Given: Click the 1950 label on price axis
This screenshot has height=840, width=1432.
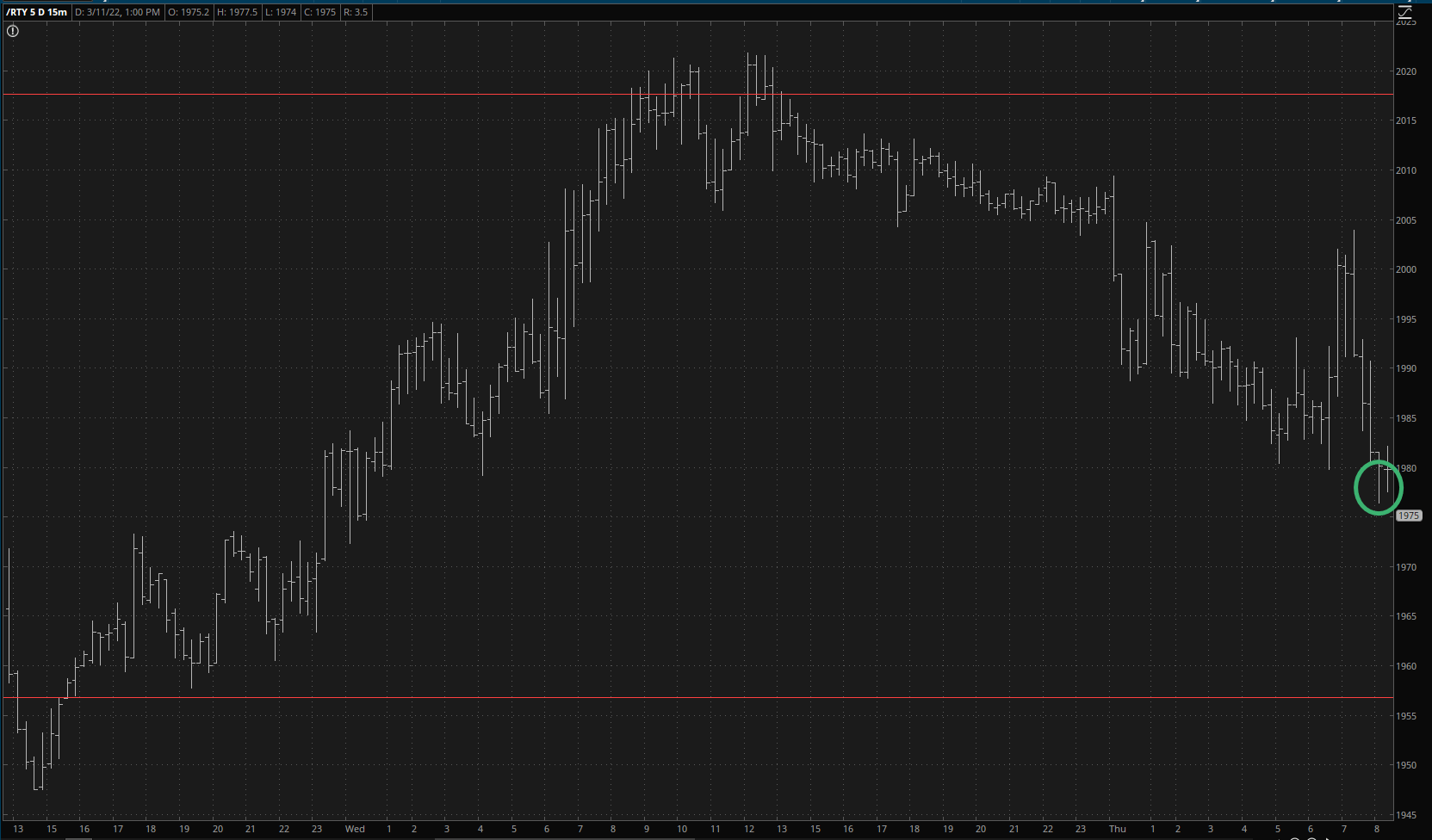Looking at the screenshot, I should click(x=1405, y=765).
